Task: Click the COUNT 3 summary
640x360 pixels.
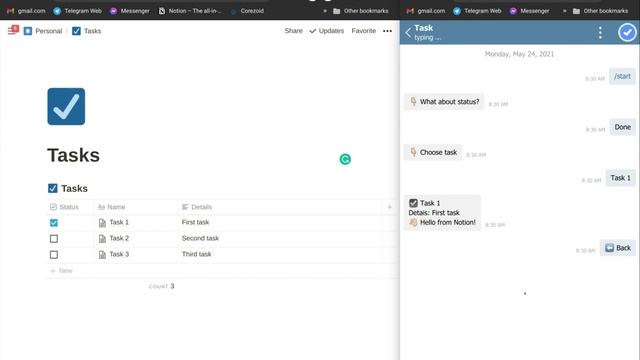Action: pos(162,286)
